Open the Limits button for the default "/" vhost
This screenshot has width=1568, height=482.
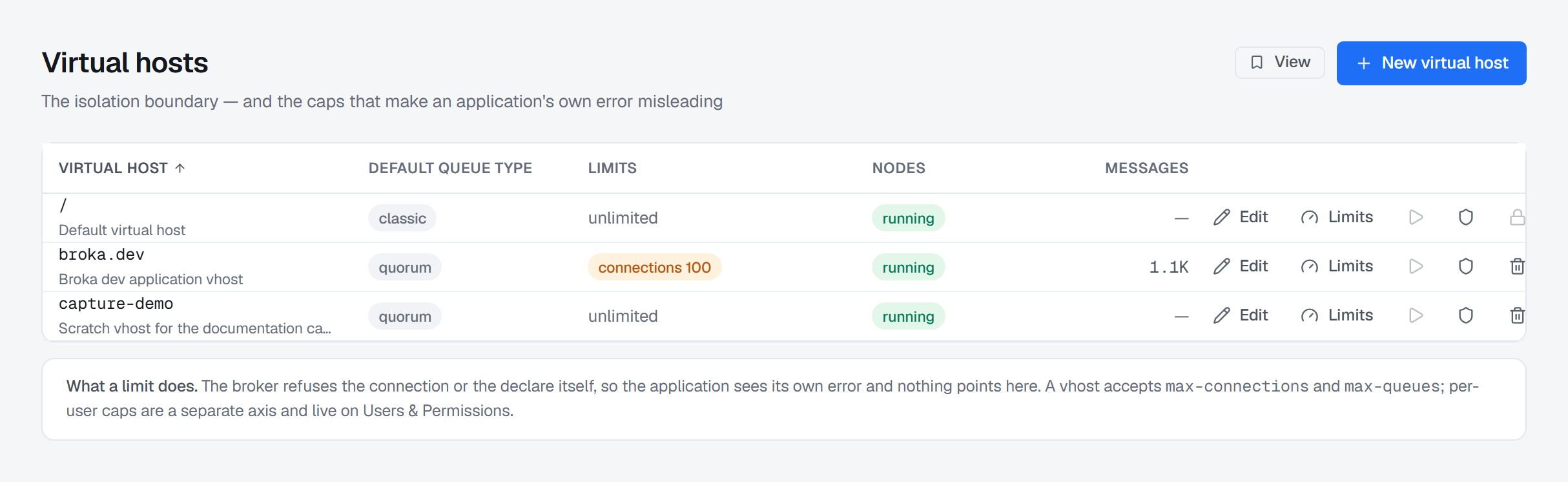point(1337,217)
